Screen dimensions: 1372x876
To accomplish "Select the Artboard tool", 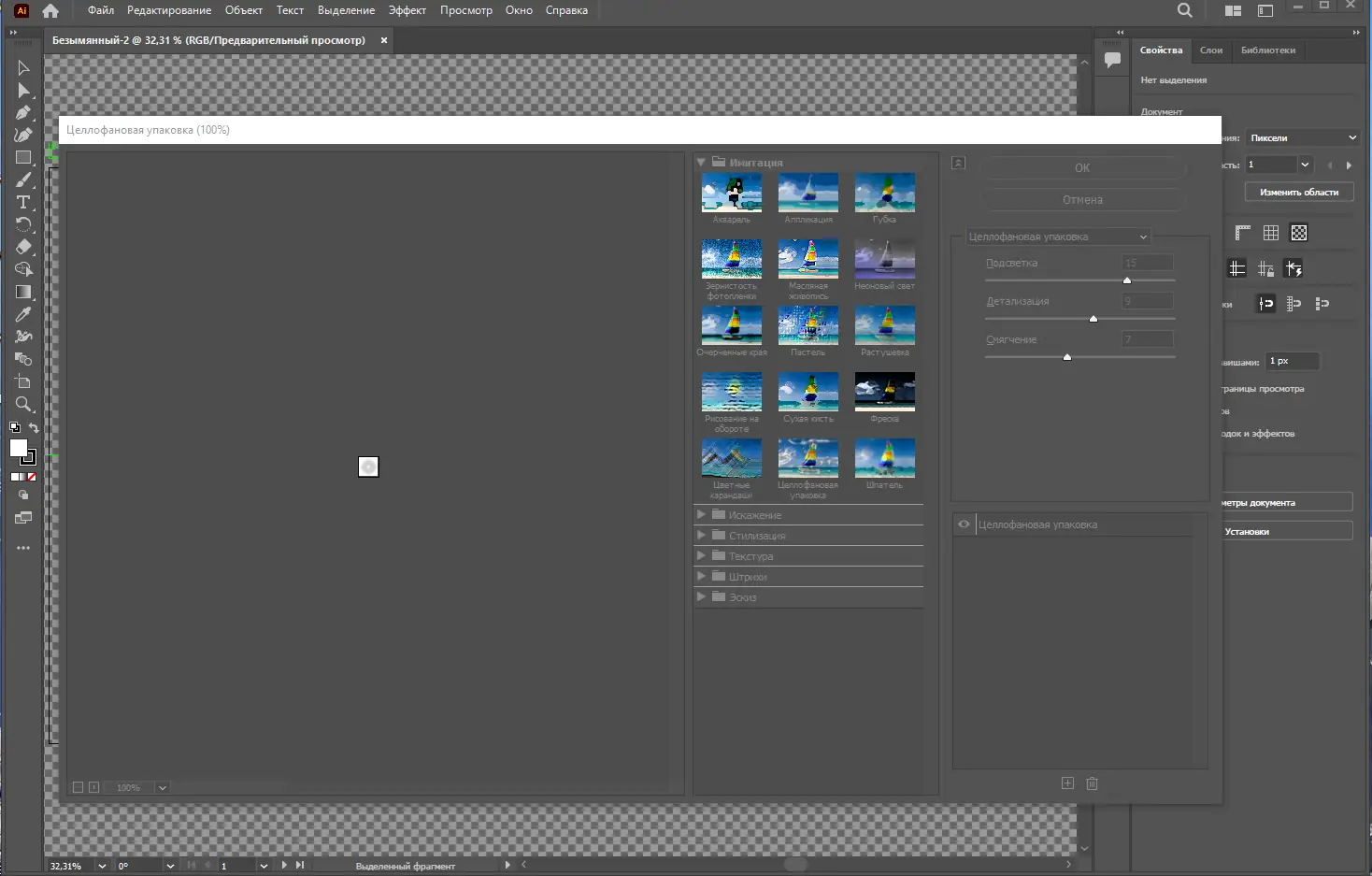I will pyautogui.click(x=23, y=382).
